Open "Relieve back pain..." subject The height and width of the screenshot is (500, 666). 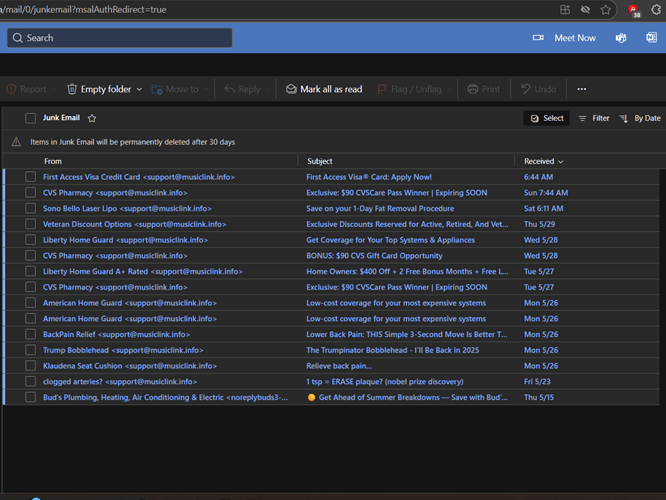(339, 365)
